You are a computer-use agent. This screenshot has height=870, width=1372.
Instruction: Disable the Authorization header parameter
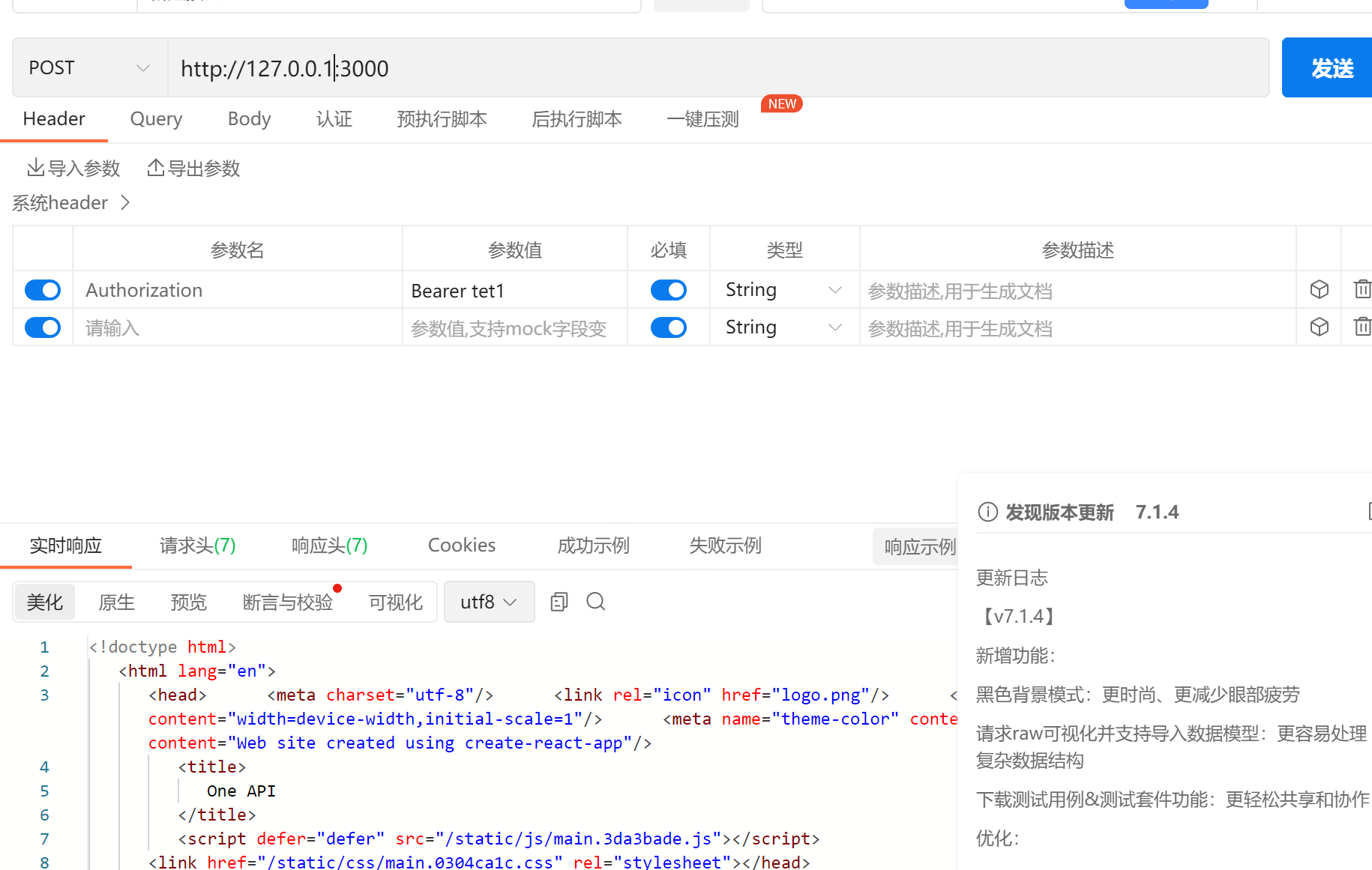[43, 289]
